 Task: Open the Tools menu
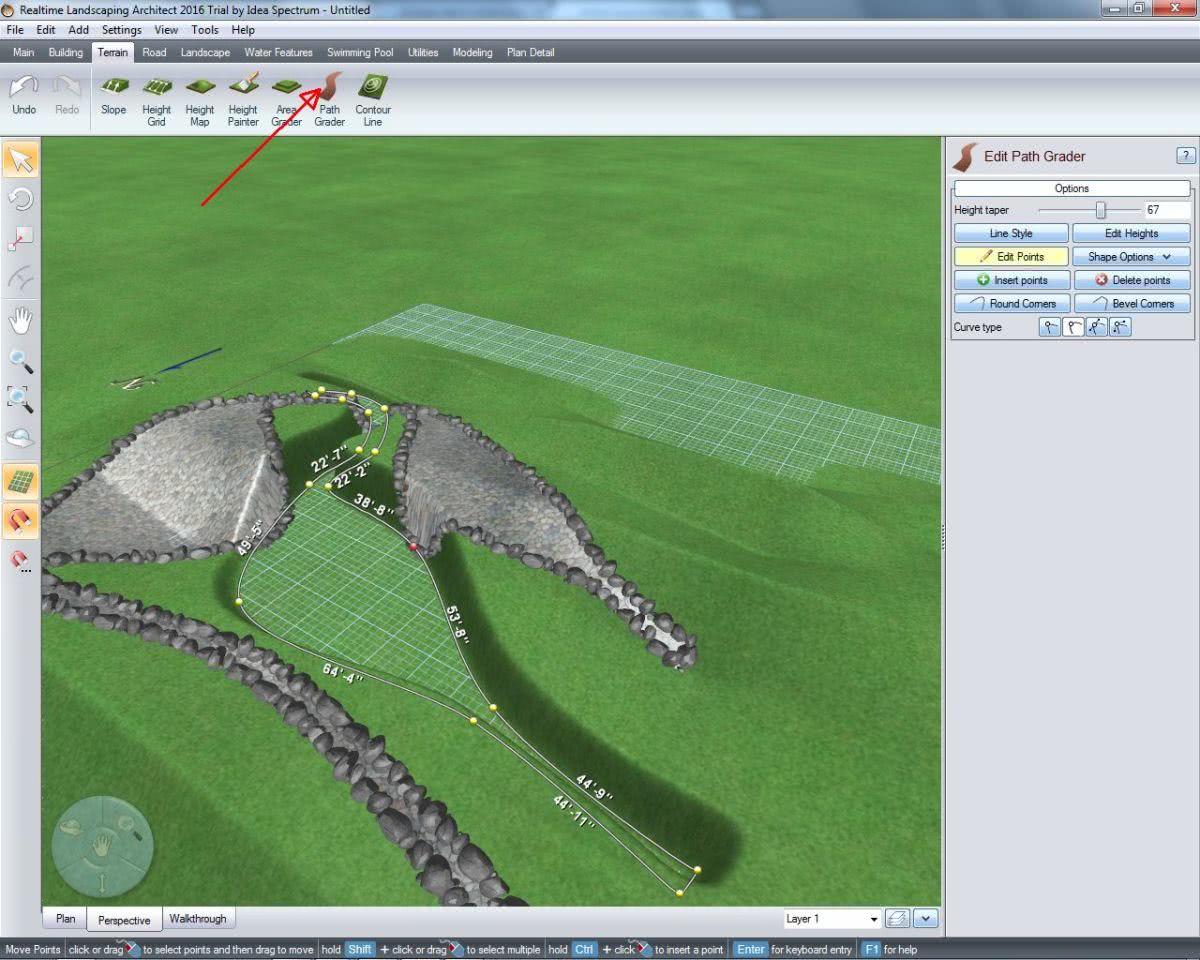205,30
